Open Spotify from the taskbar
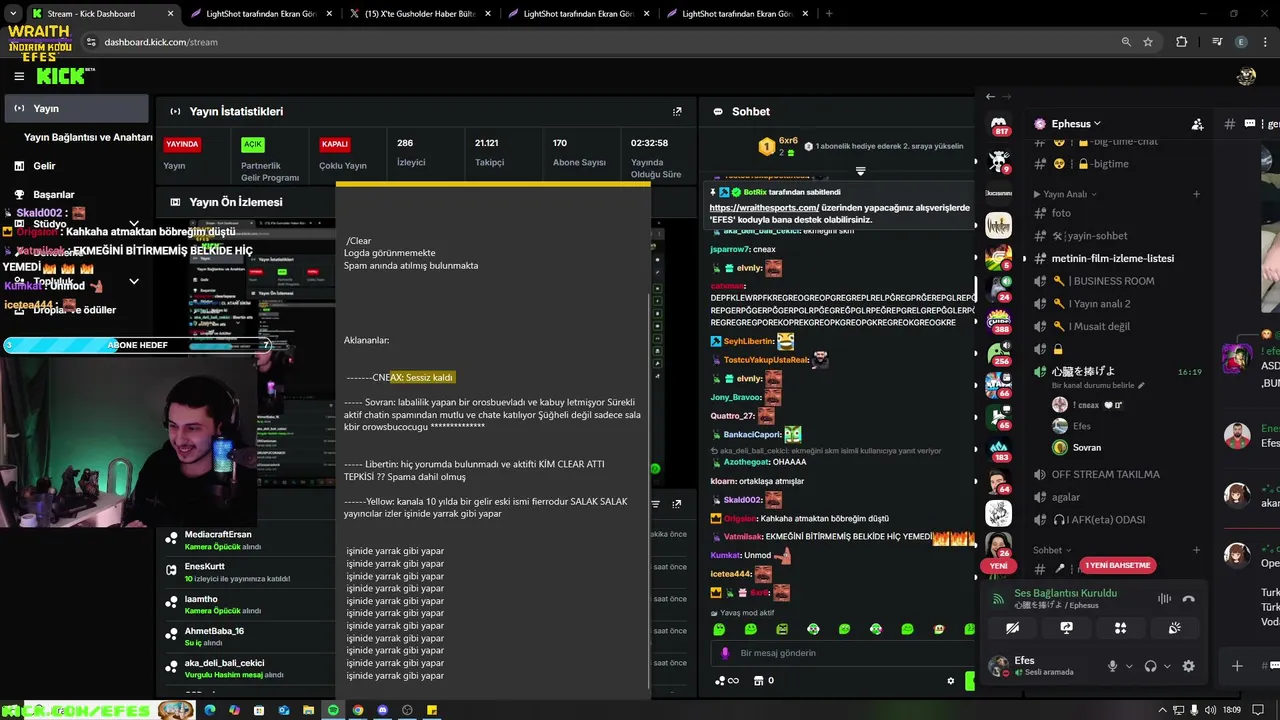Viewport: 1280px width, 720px height. (332, 710)
